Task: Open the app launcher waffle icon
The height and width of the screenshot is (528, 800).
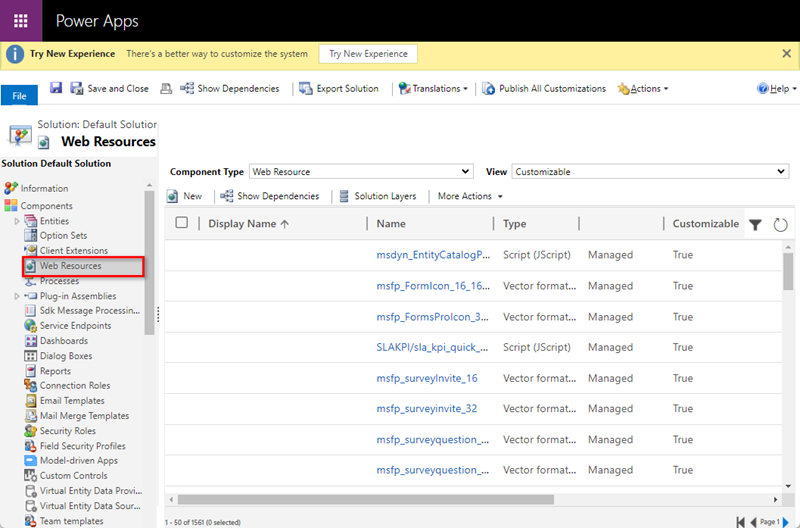Action: coord(21,21)
